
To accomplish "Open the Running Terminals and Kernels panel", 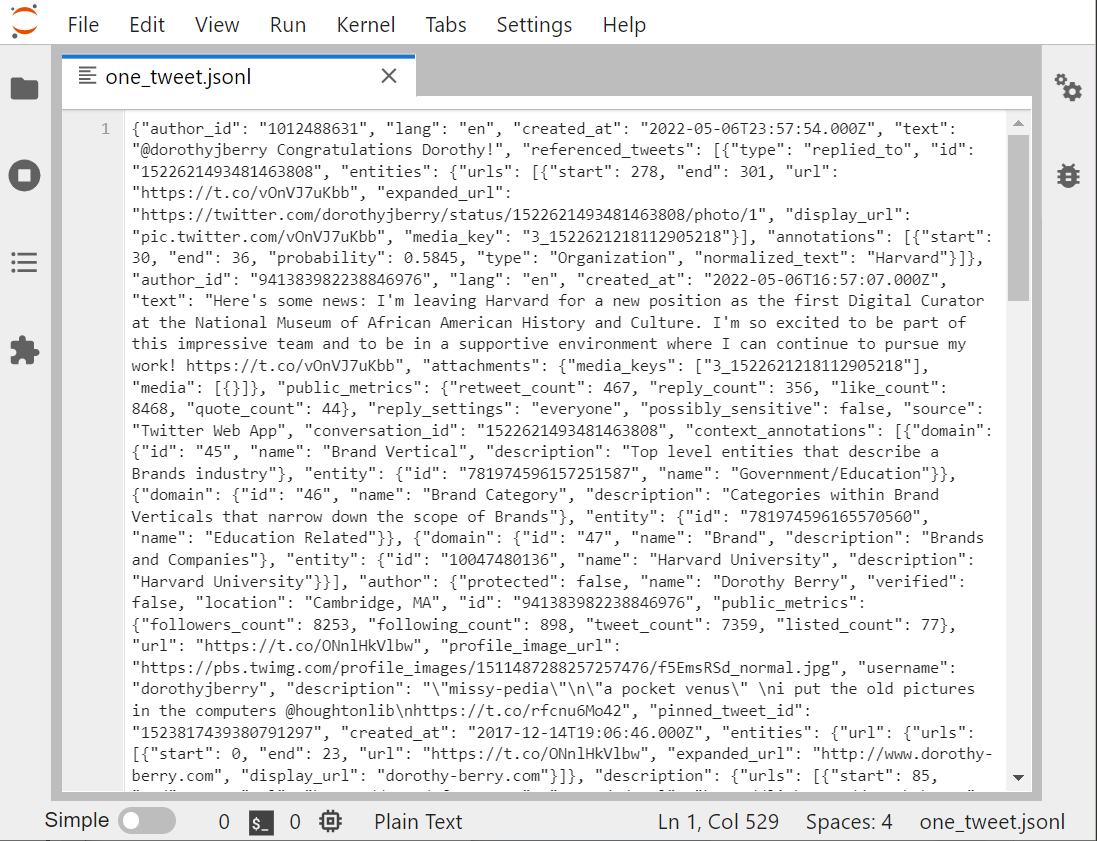I will 24,175.
